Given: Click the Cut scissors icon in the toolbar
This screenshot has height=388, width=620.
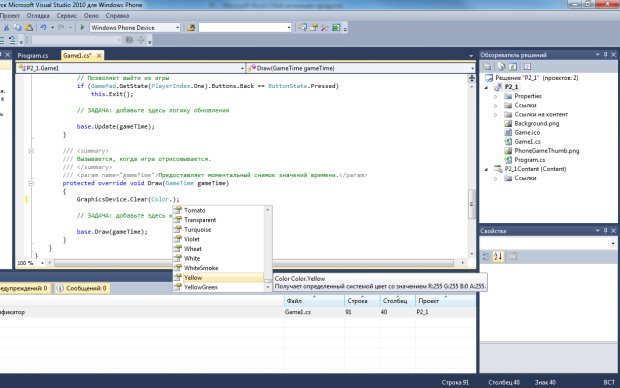Looking at the screenshot, I should 6,28.
